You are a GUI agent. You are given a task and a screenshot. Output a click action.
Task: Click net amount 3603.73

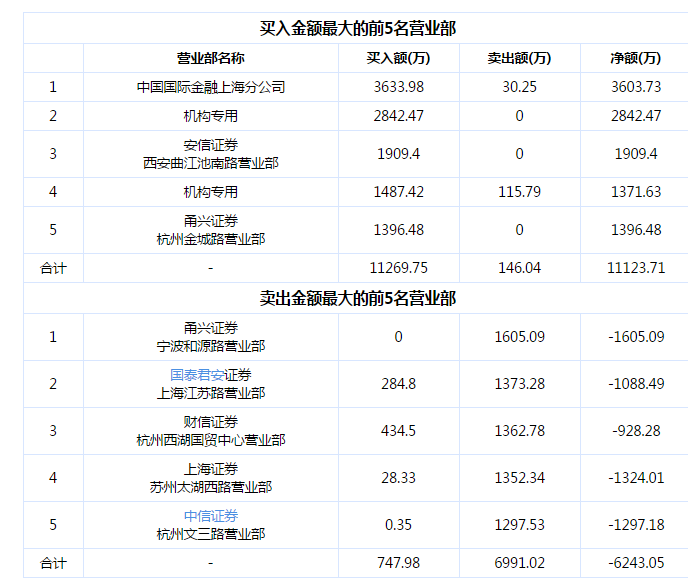pyautogui.click(x=636, y=87)
